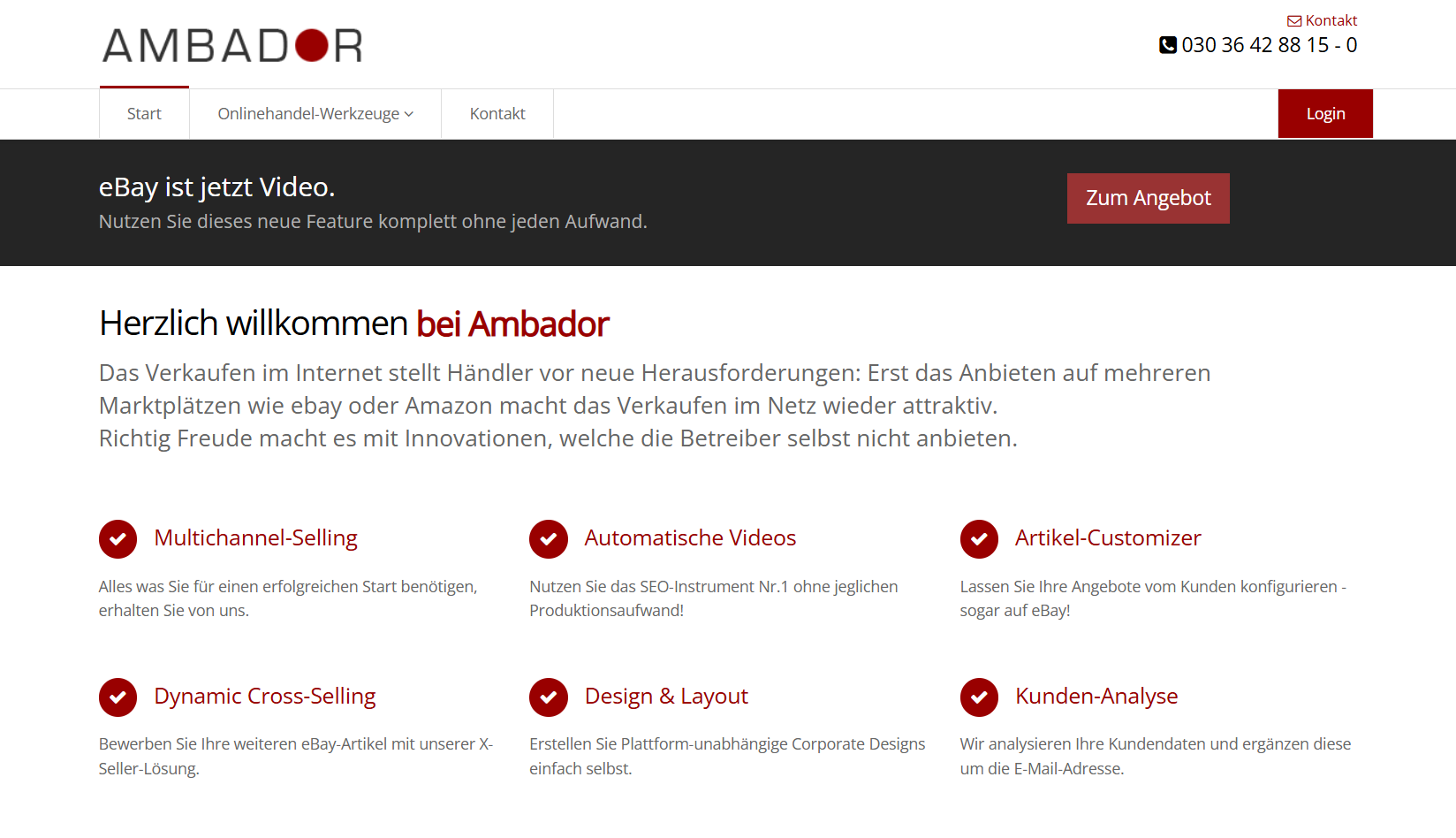Open the Kontakt link in header
1456x838 pixels.
coord(1331,21)
